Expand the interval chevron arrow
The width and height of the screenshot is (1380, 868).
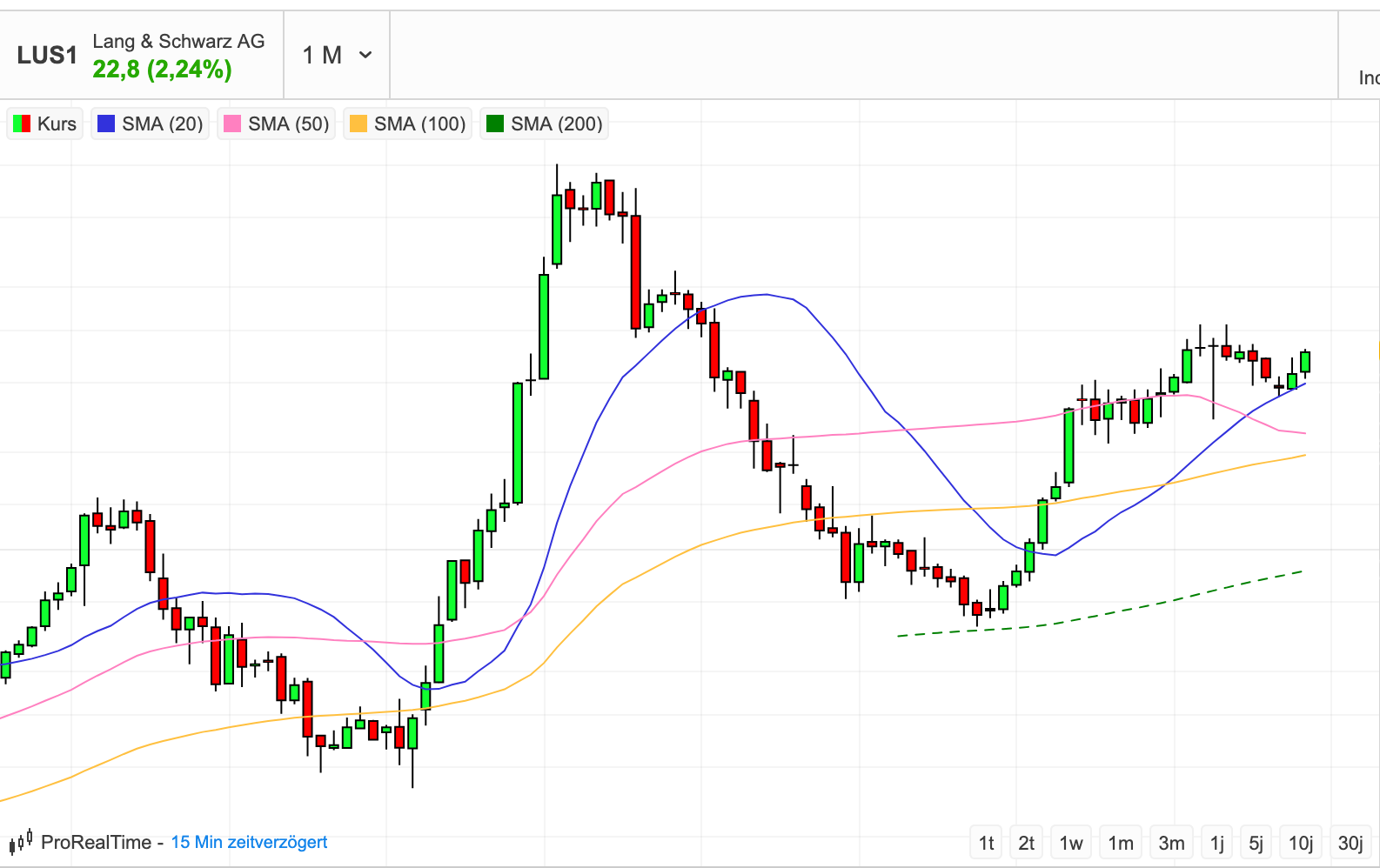point(365,56)
